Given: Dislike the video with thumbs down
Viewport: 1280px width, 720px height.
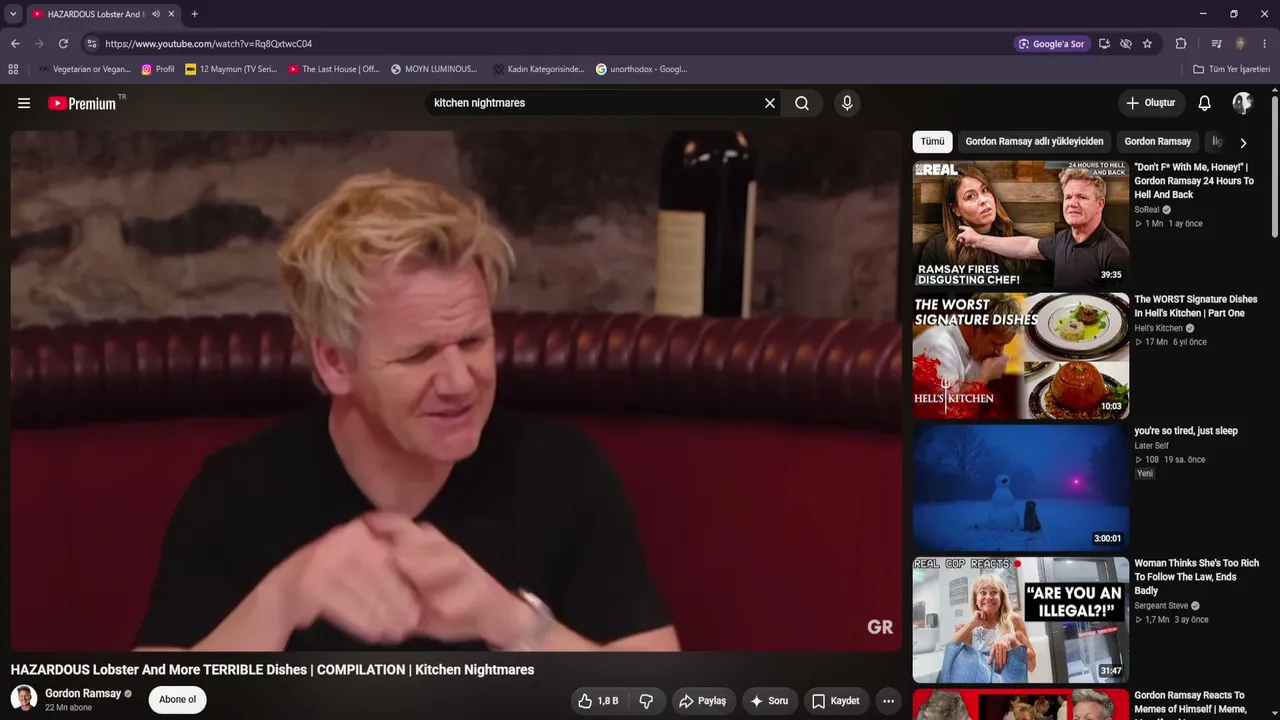Looking at the screenshot, I should point(646,701).
